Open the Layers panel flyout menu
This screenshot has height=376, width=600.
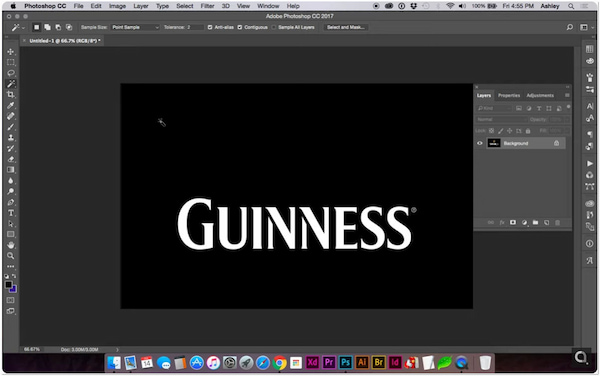567,95
